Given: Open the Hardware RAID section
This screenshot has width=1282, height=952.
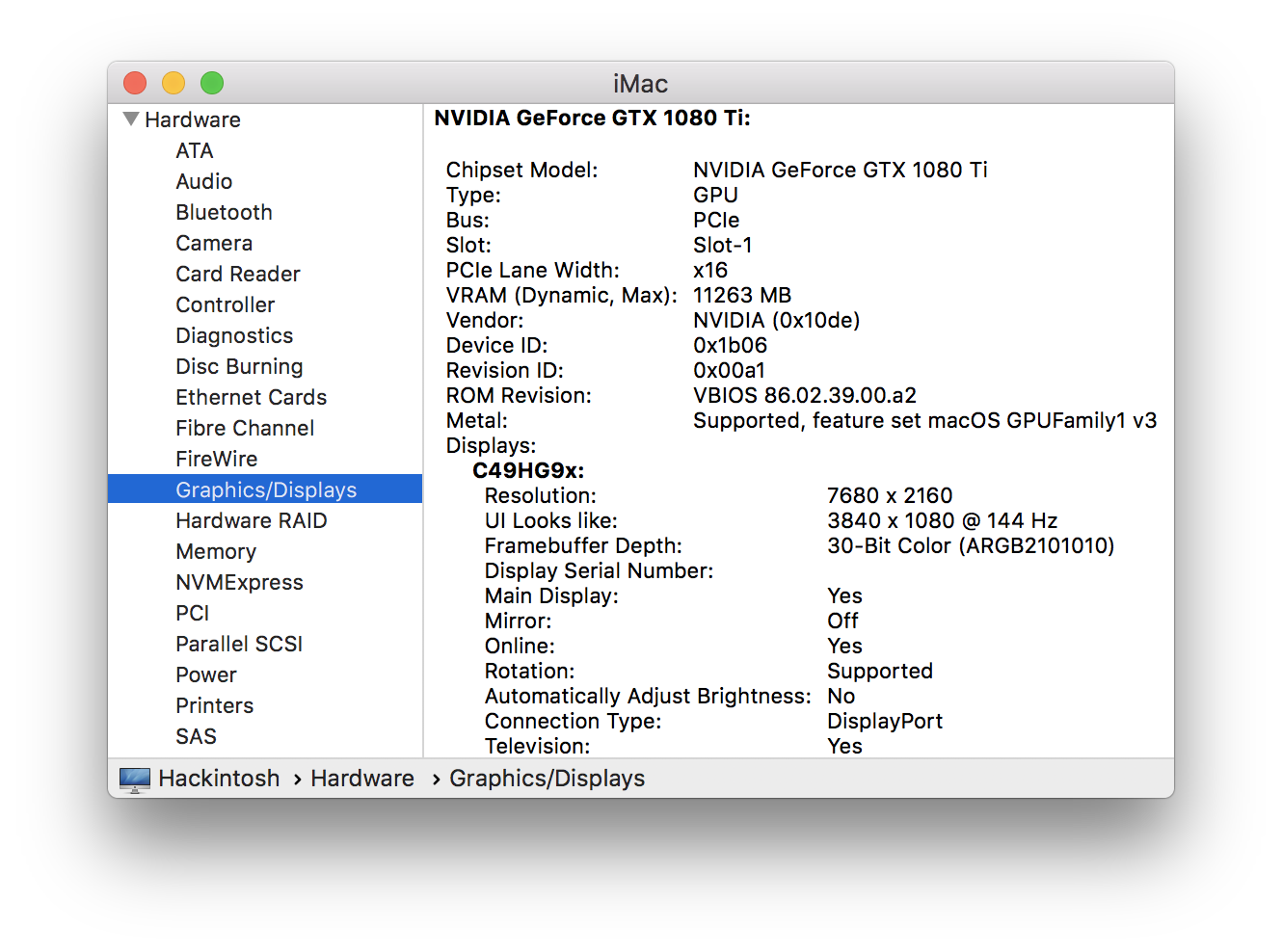Looking at the screenshot, I should pos(252,520).
